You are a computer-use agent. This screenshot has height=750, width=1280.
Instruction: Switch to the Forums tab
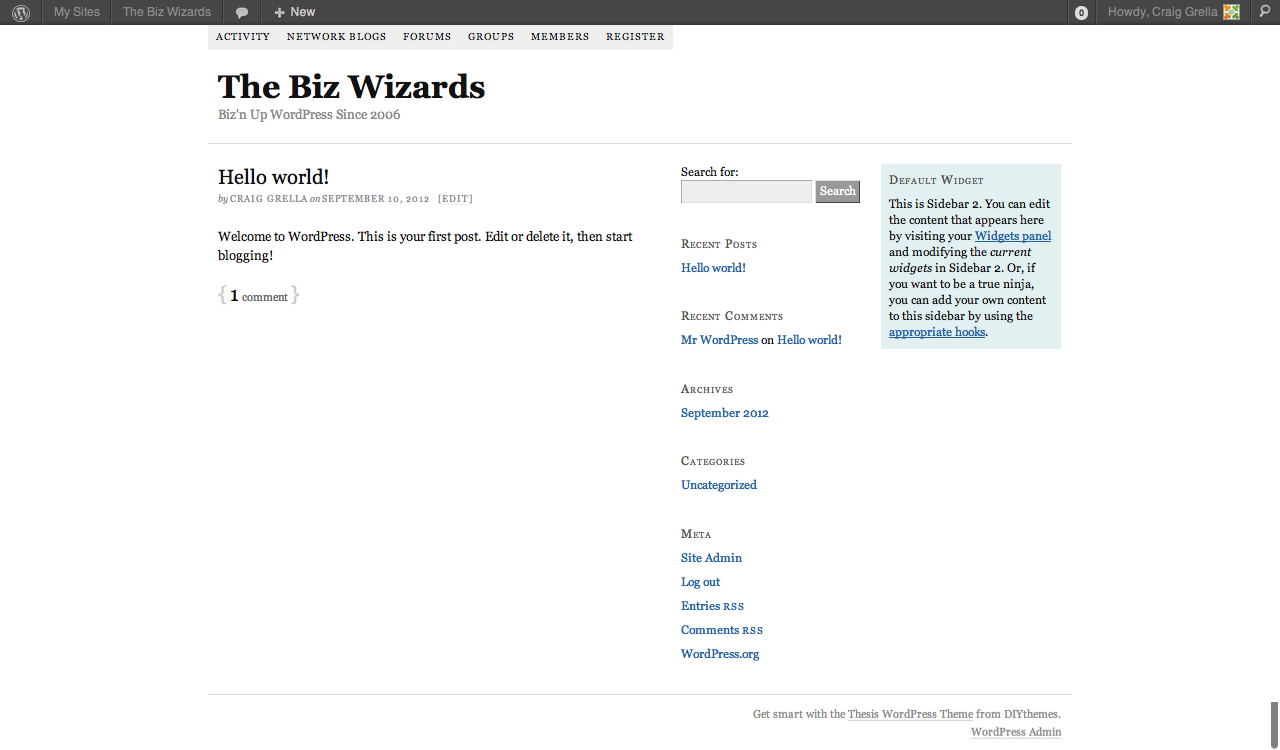point(427,37)
